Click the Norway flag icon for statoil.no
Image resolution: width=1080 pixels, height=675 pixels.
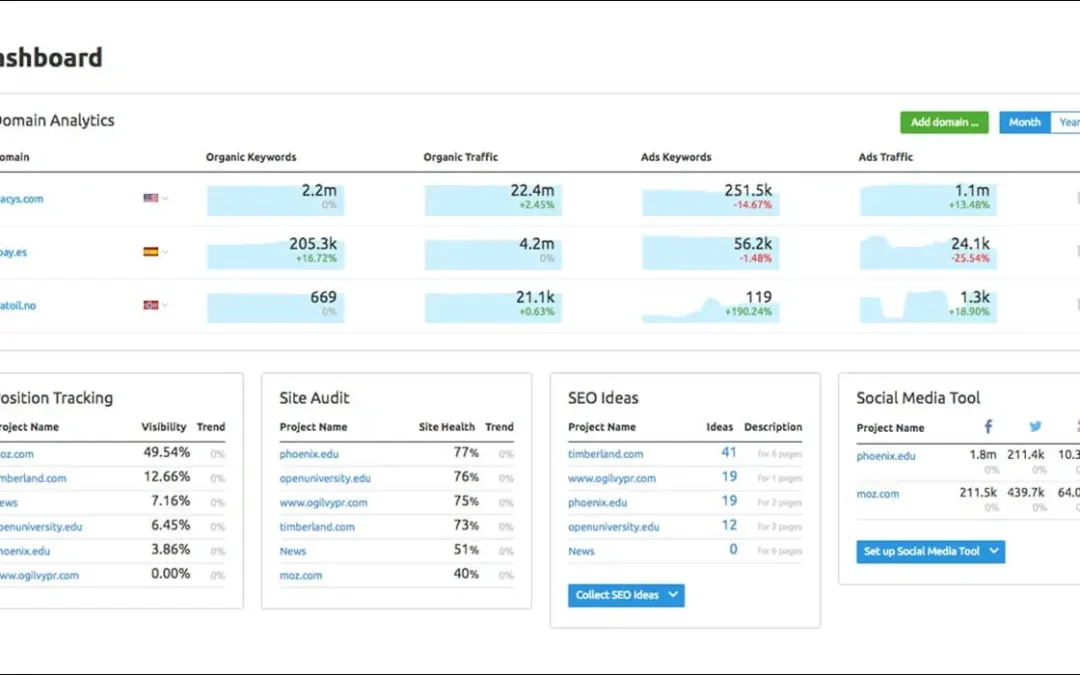[151, 305]
